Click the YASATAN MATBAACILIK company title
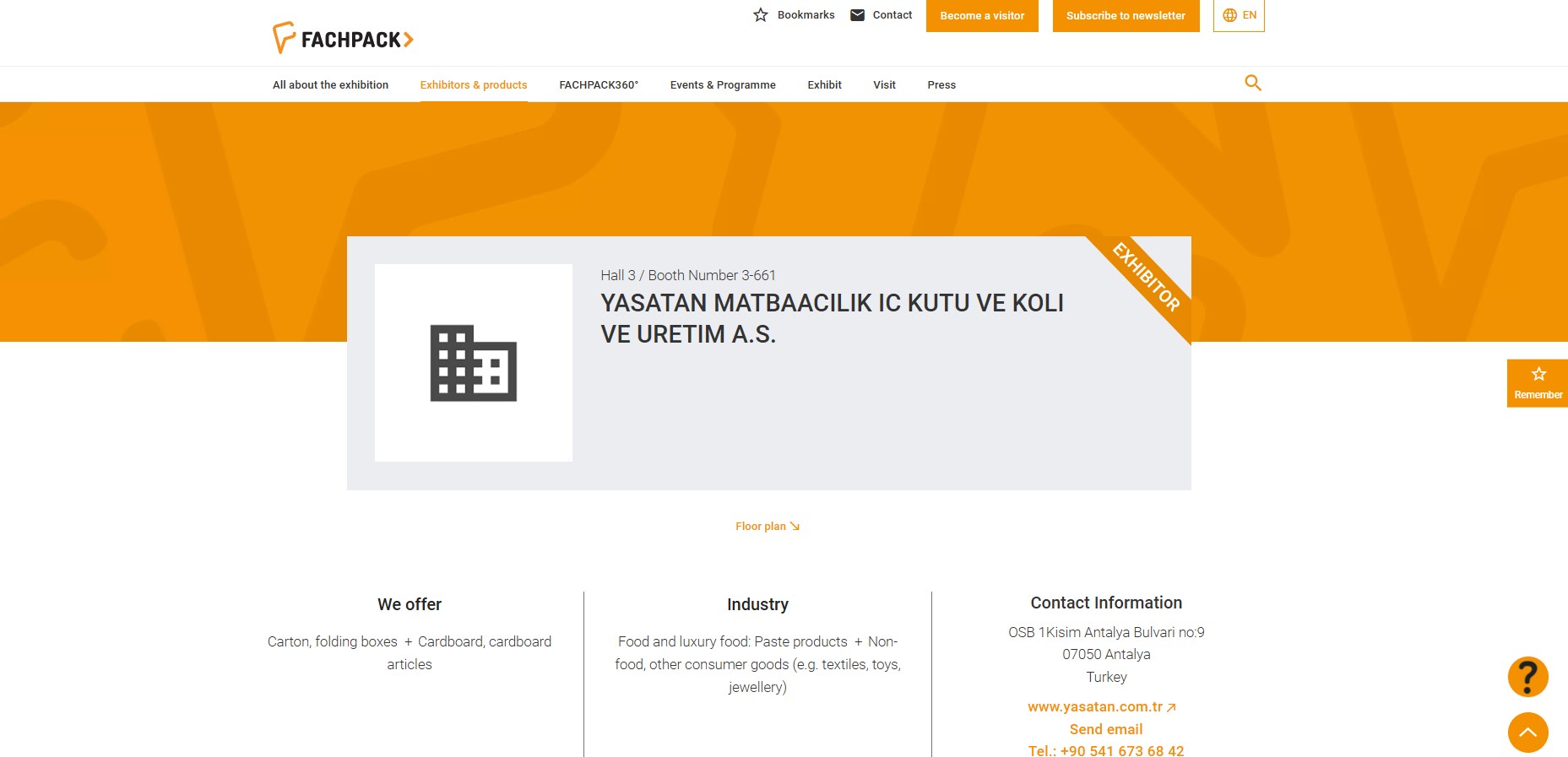The height and width of the screenshot is (757, 1568). 832,318
